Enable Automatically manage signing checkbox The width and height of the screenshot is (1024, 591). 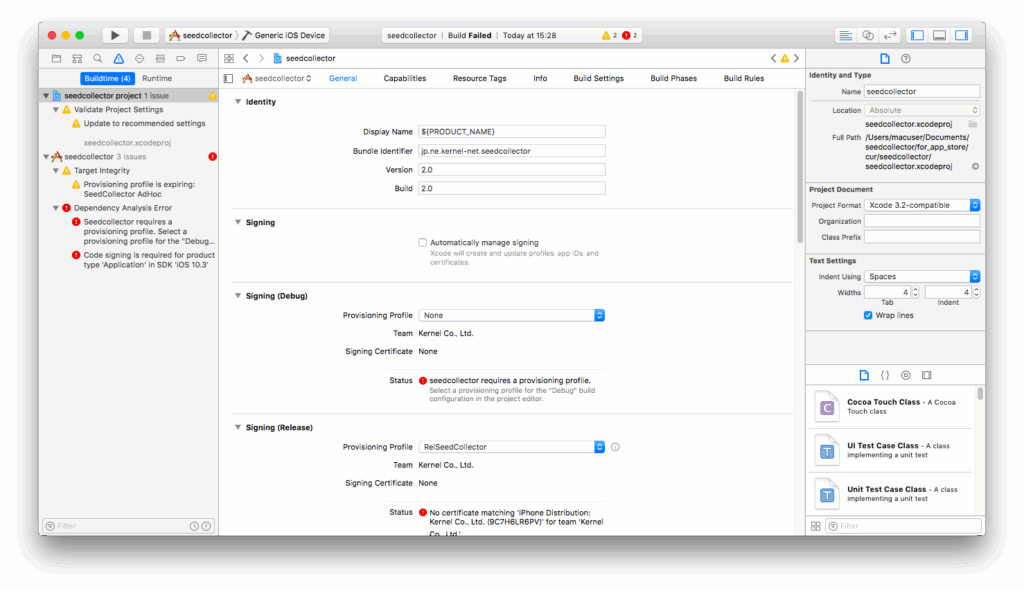pyautogui.click(x=422, y=242)
